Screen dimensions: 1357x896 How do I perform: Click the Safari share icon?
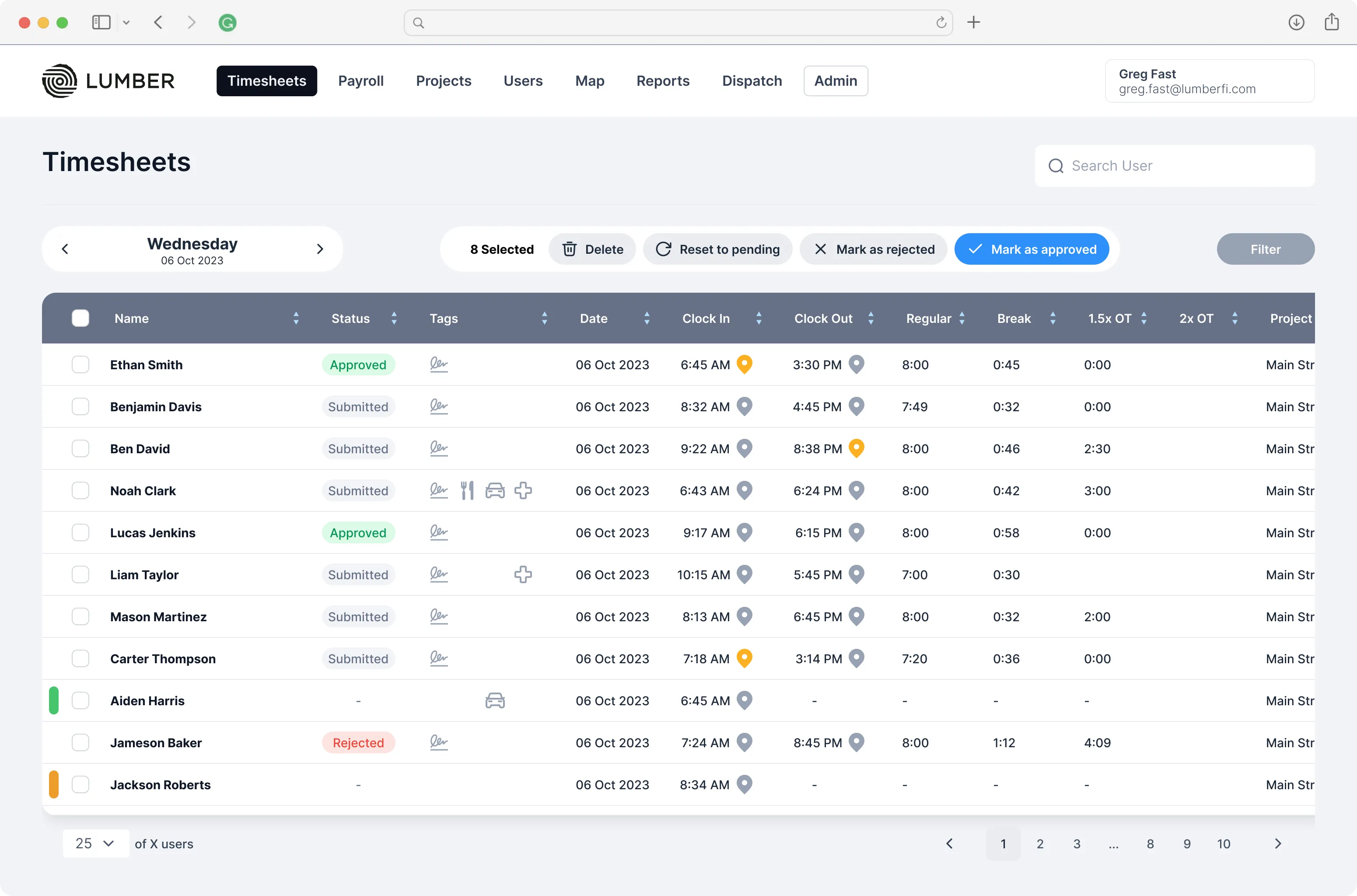1331,22
